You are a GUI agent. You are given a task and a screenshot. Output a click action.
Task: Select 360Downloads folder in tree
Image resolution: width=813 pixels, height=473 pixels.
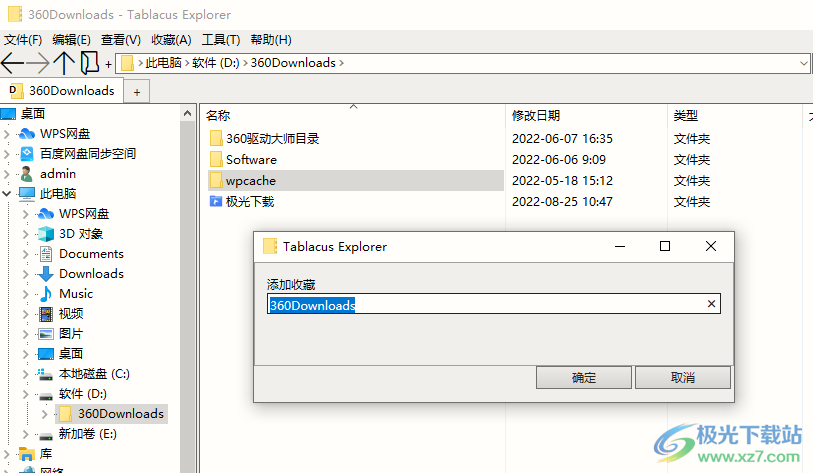coord(111,414)
